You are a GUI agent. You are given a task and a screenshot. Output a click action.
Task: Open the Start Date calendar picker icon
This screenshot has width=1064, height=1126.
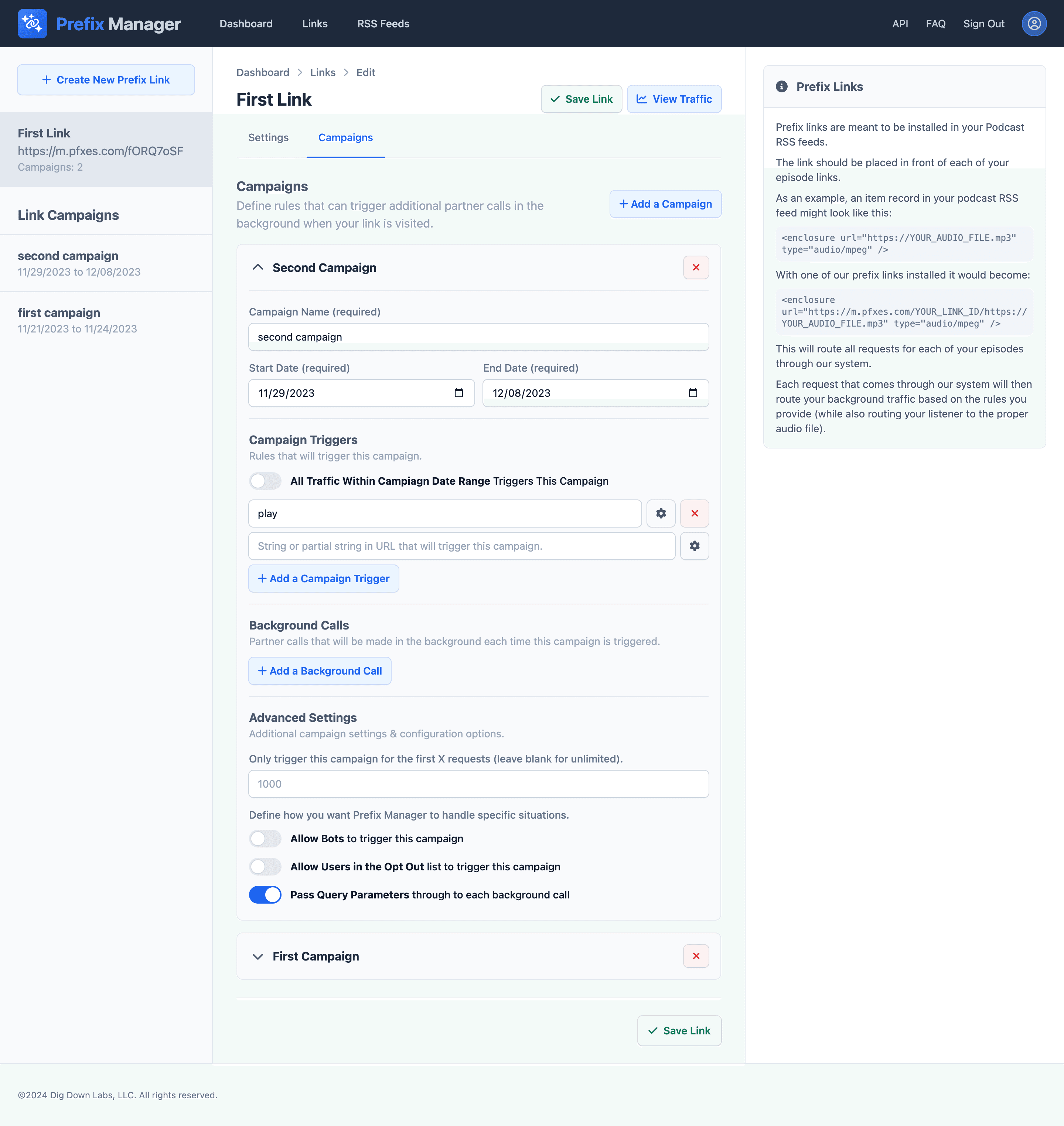[x=458, y=393]
